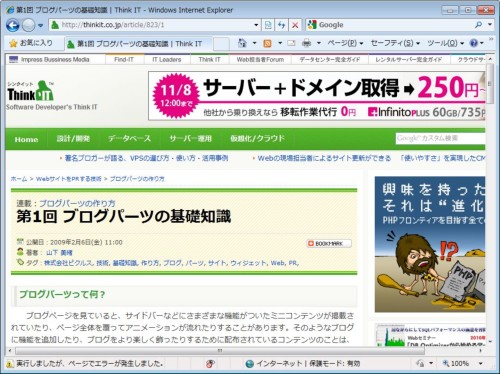Click the ウィジェット tag link
Viewport: 500px width, 374px height.
tap(248, 263)
